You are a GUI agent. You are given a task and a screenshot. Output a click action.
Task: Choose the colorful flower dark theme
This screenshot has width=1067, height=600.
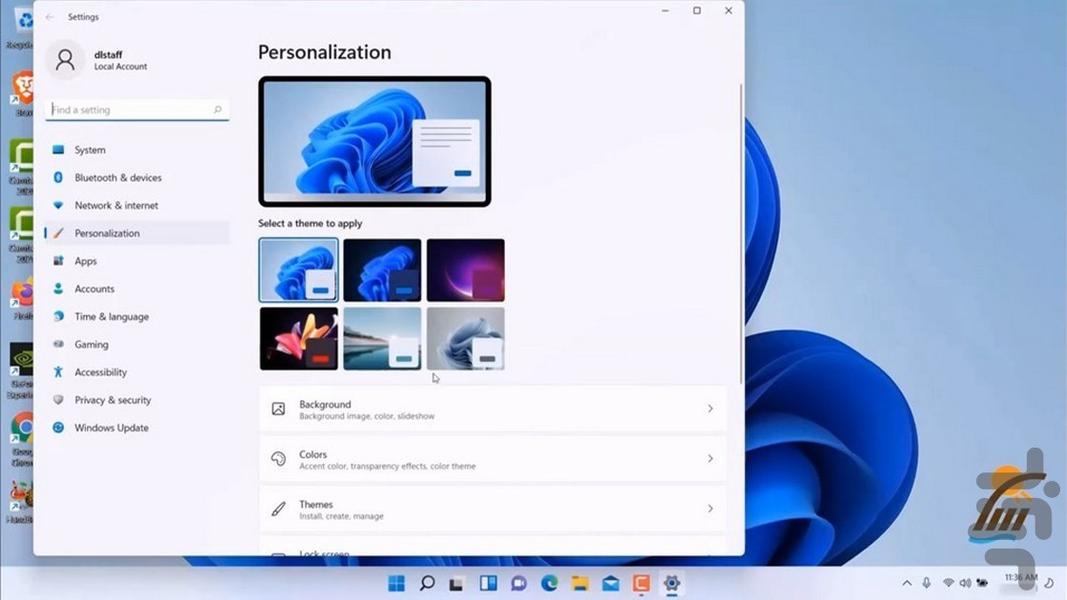[298, 339]
